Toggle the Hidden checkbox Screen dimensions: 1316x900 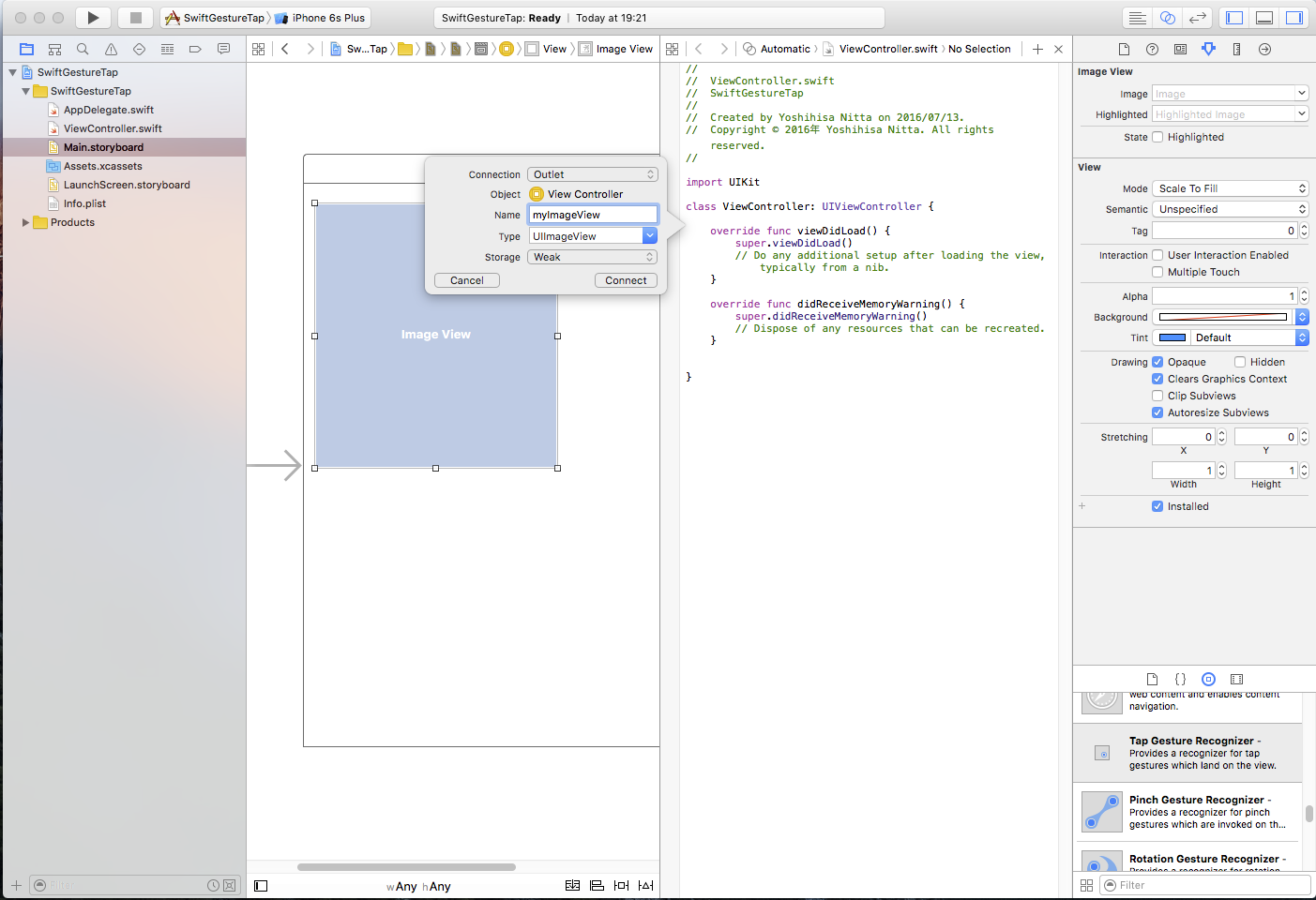1240,362
